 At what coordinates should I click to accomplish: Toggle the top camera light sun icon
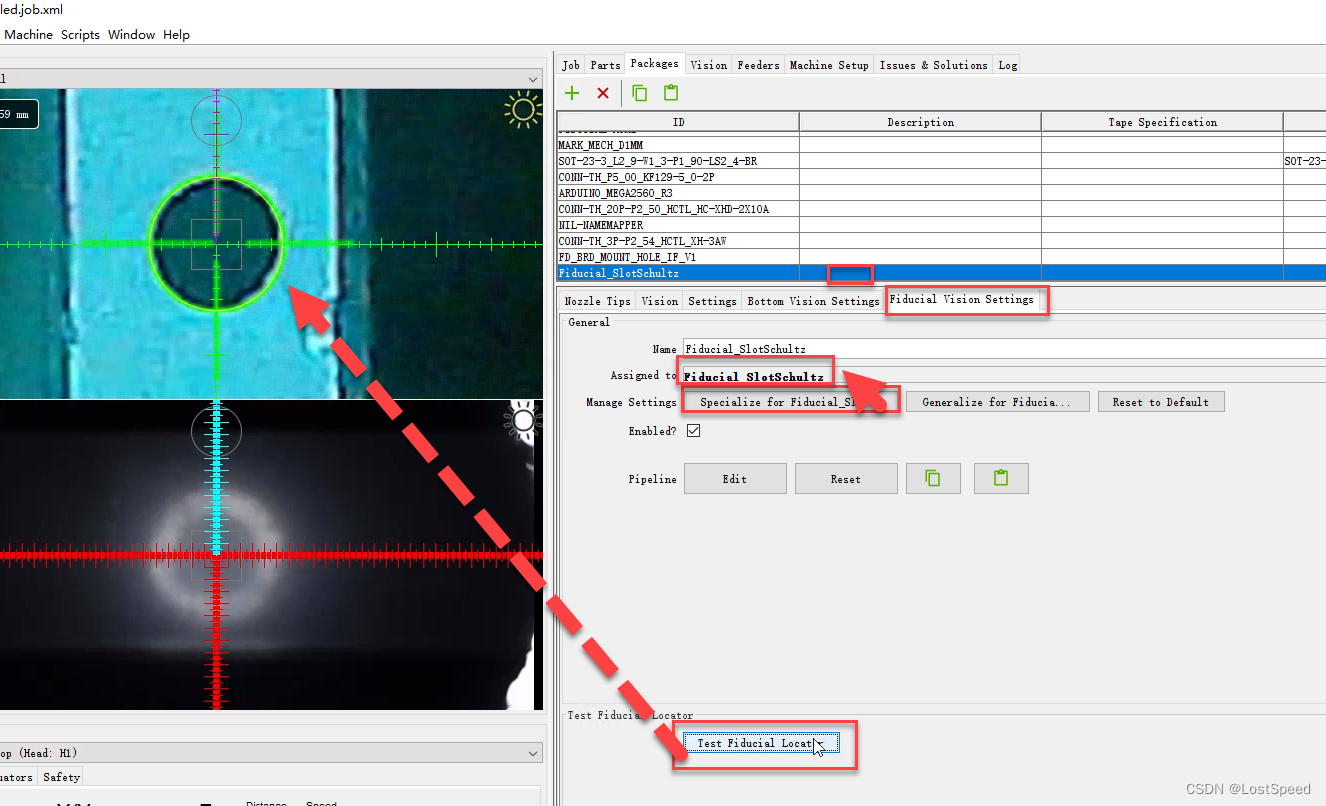coord(523,110)
